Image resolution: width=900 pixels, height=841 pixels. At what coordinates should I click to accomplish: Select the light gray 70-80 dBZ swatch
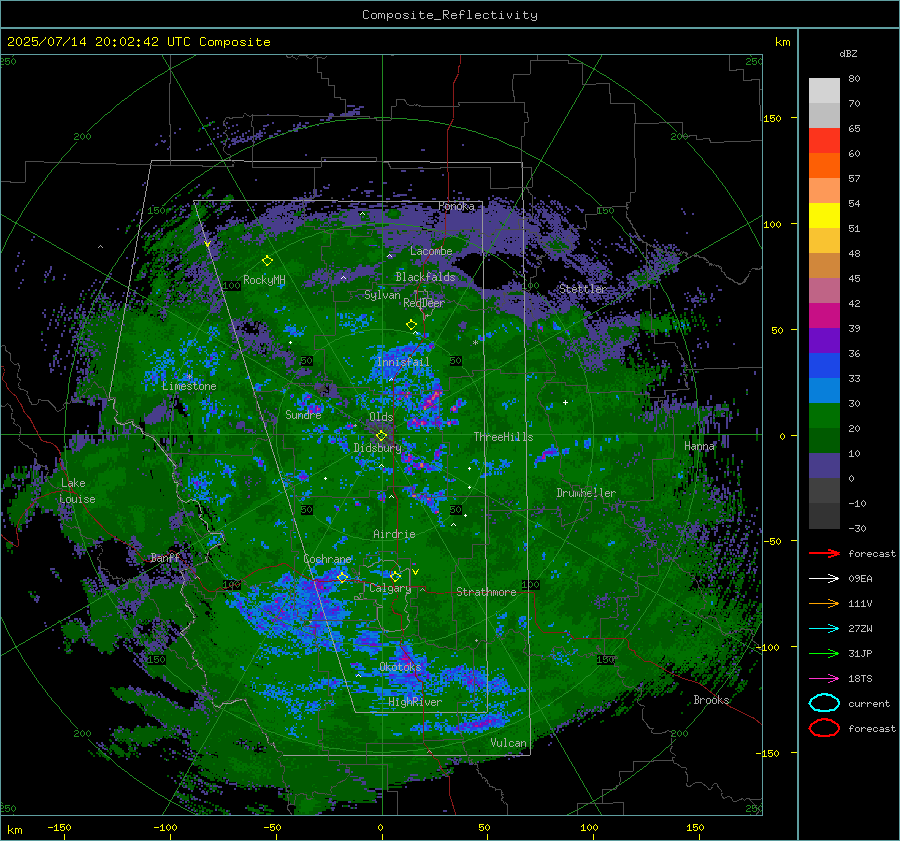pyautogui.click(x=824, y=91)
